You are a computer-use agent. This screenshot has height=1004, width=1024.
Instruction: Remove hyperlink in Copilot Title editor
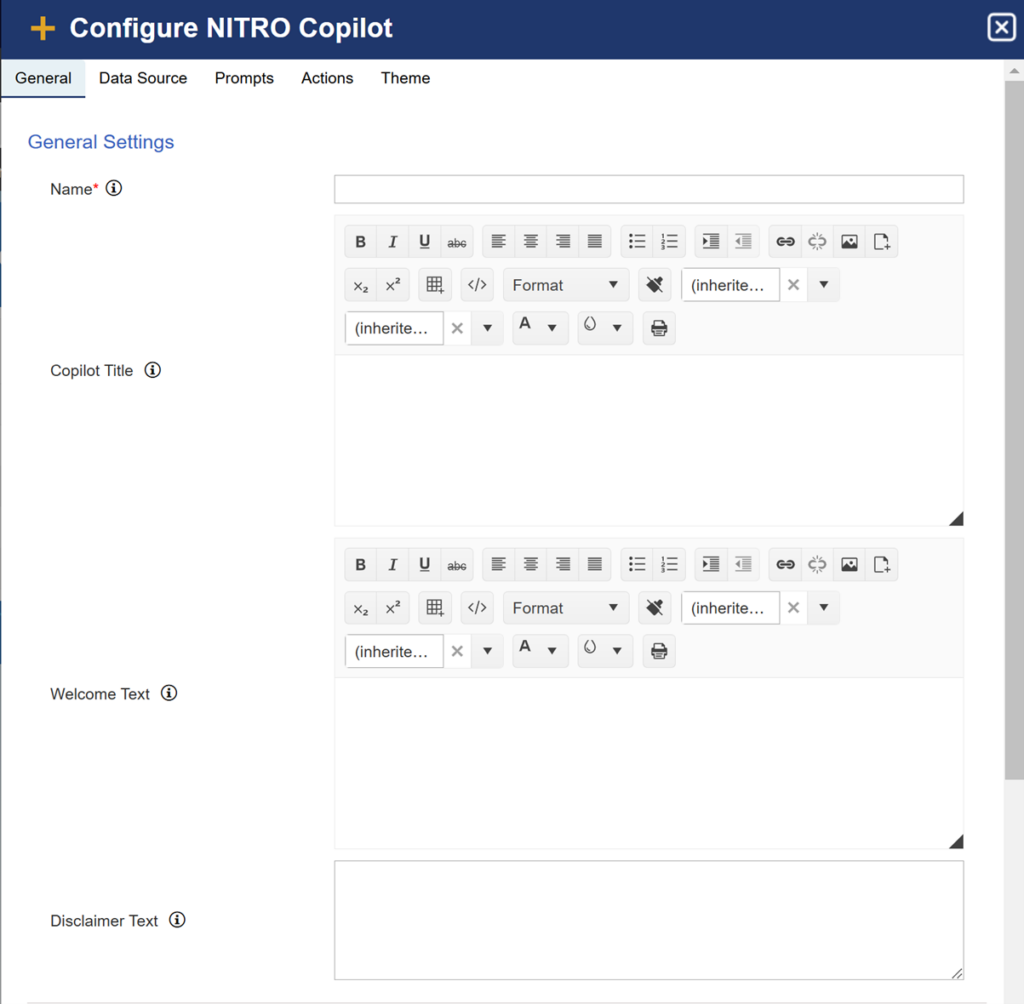pos(817,242)
